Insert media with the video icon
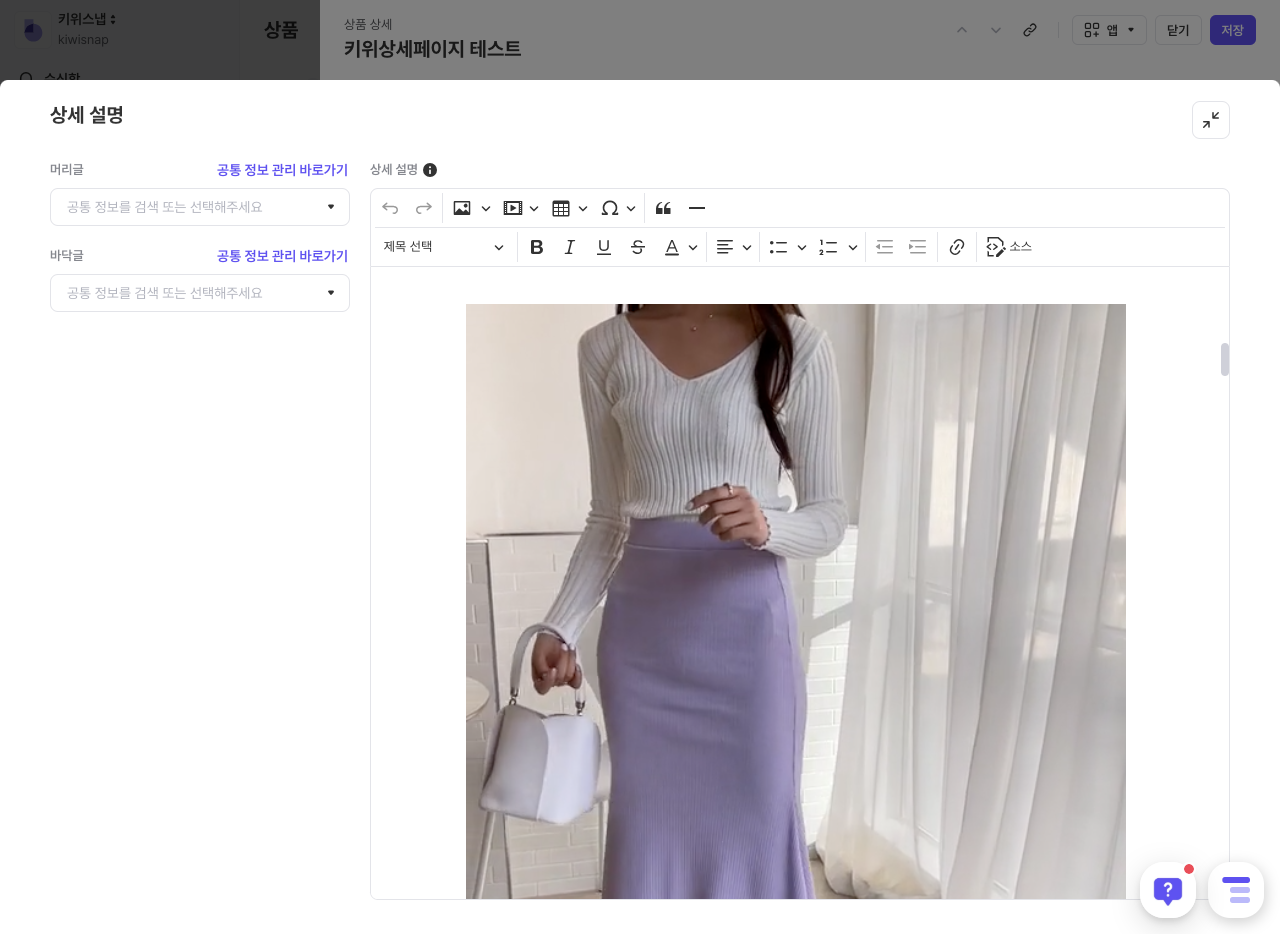Image resolution: width=1280 pixels, height=934 pixels. 513,208
